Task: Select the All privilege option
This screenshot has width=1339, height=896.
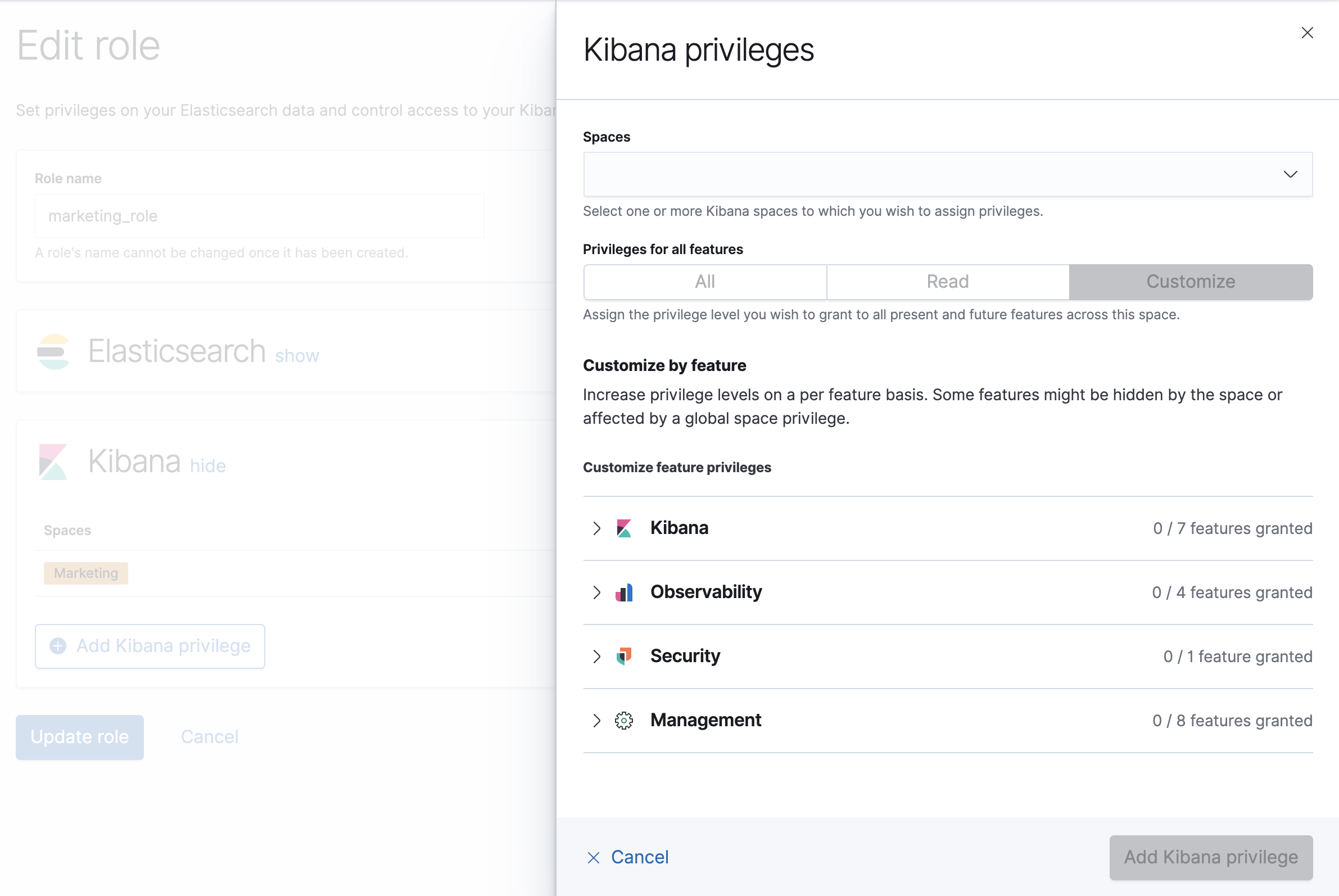Action: 704,282
